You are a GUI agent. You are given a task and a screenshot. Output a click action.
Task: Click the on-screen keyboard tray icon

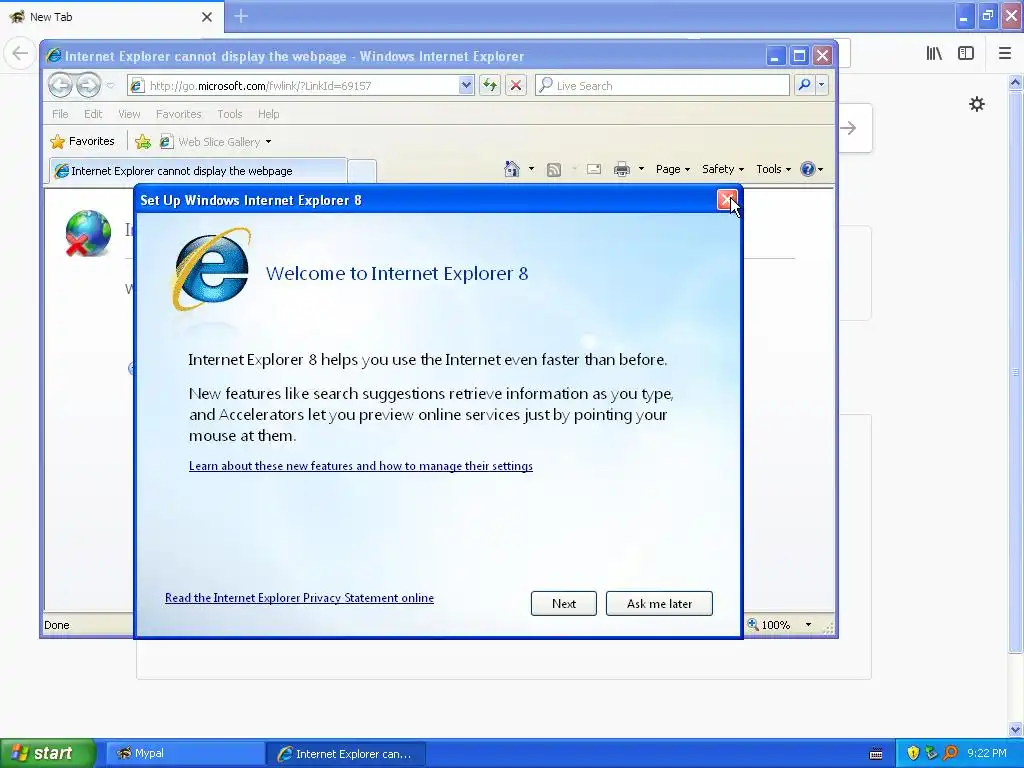tap(876, 754)
